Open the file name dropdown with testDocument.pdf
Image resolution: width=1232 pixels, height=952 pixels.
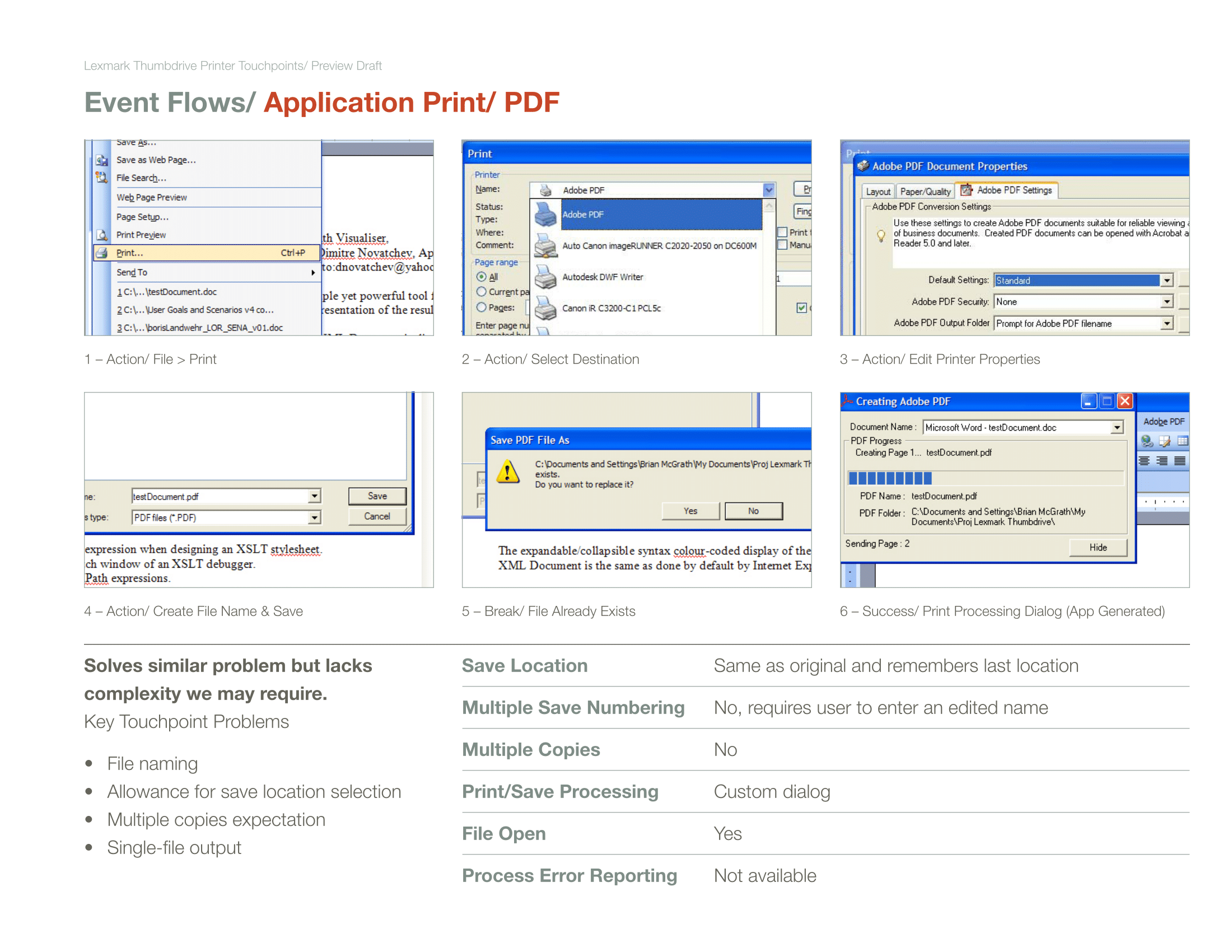coord(315,496)
